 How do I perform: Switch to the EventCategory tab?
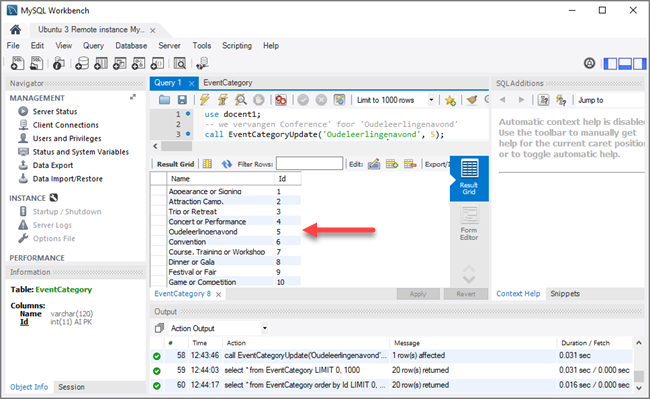click(228, 82)
